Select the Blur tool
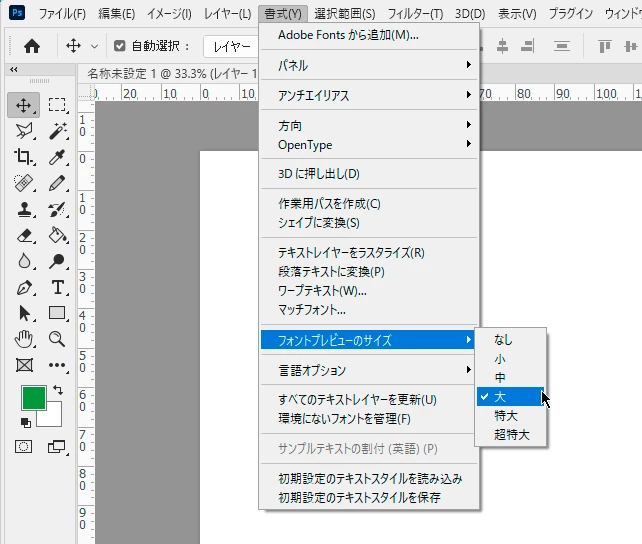Viewport: 642px width, 544px height. 25,261
